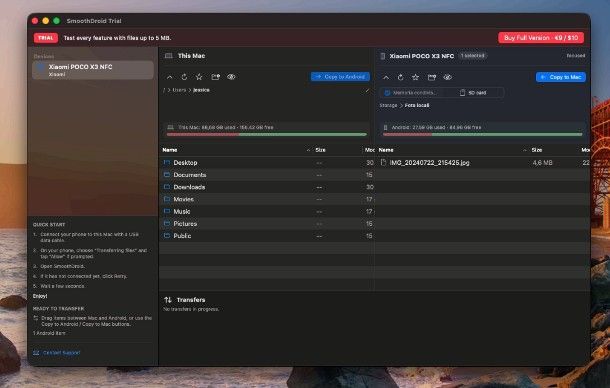The height and width of the screenshot is (388, 610).
Task: Click the focused label in Android header
Action: (x=576, y=56)
